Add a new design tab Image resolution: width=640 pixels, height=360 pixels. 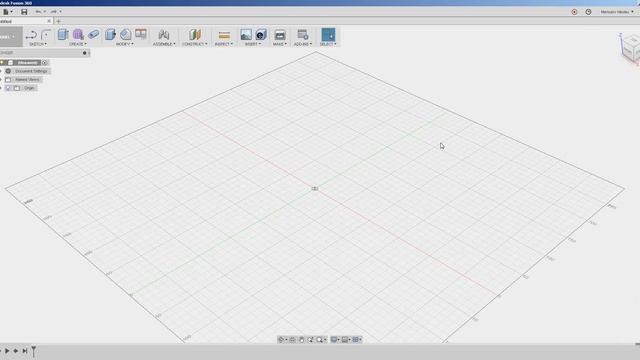58,21
